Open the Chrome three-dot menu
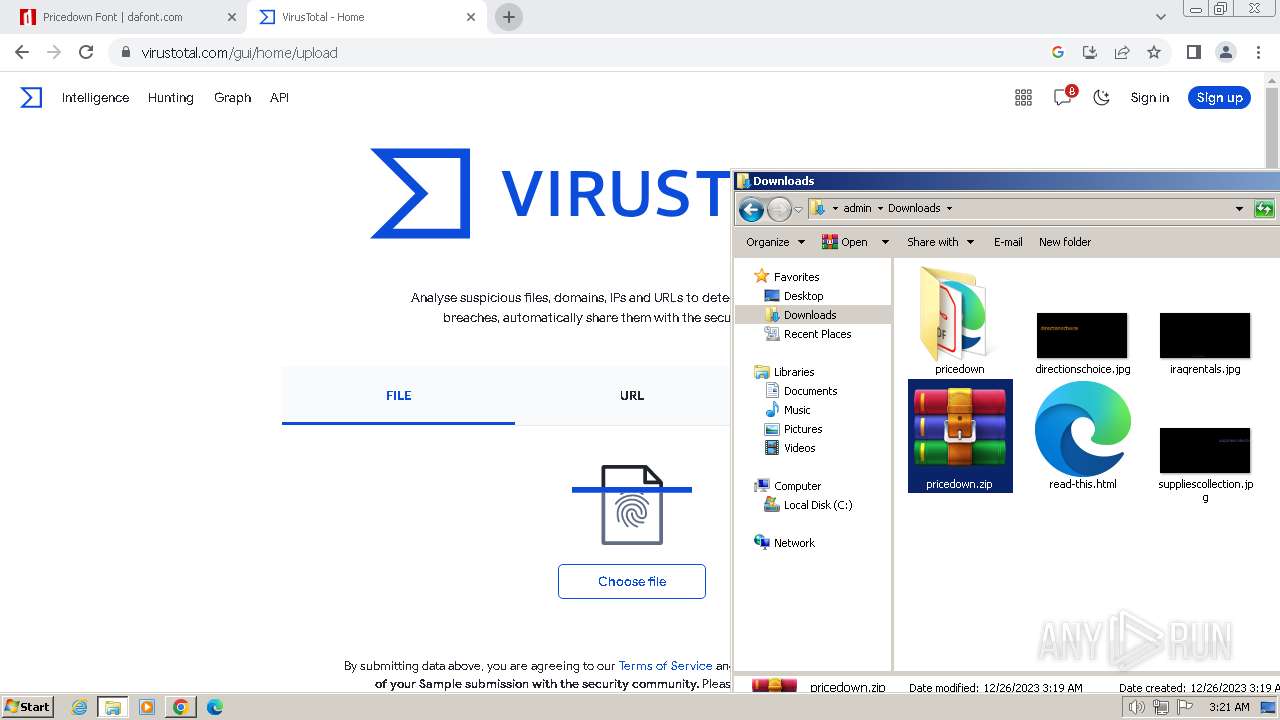This screenshot has height=720, width=1280. pyautogui.click(x=1257, y=52)
